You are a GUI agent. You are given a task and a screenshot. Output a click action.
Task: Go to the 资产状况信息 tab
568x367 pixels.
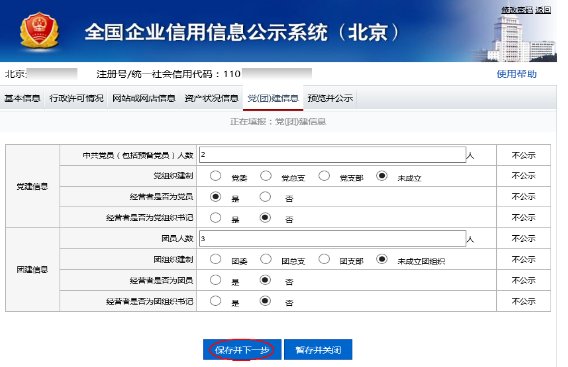[x=212, y=98]
